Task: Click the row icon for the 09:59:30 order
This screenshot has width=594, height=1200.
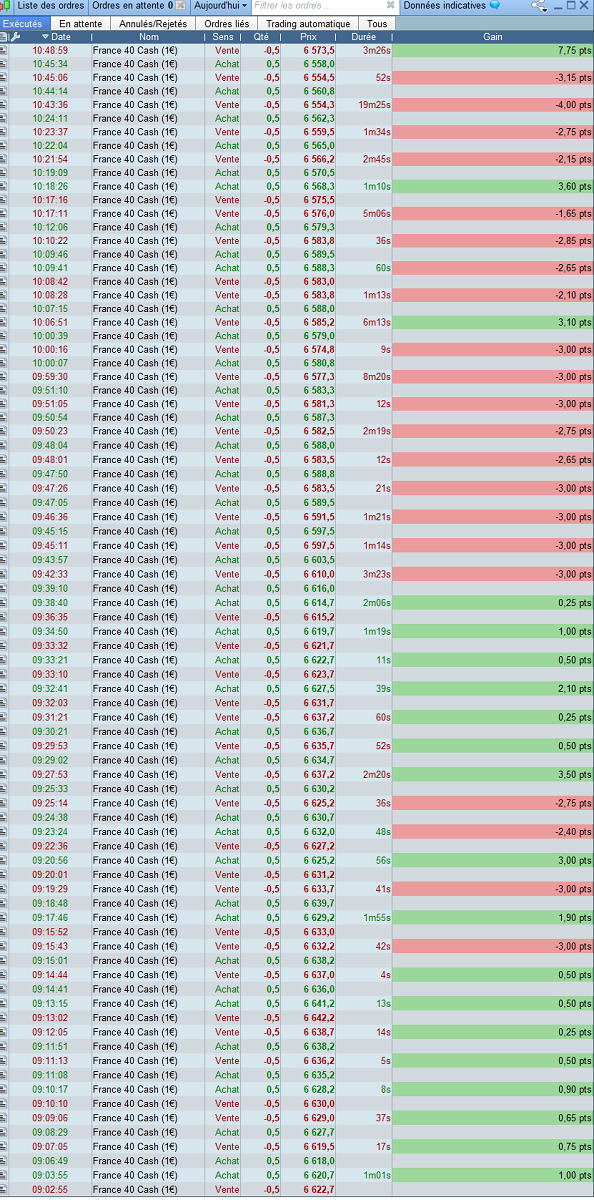Action: coord(4,377)
